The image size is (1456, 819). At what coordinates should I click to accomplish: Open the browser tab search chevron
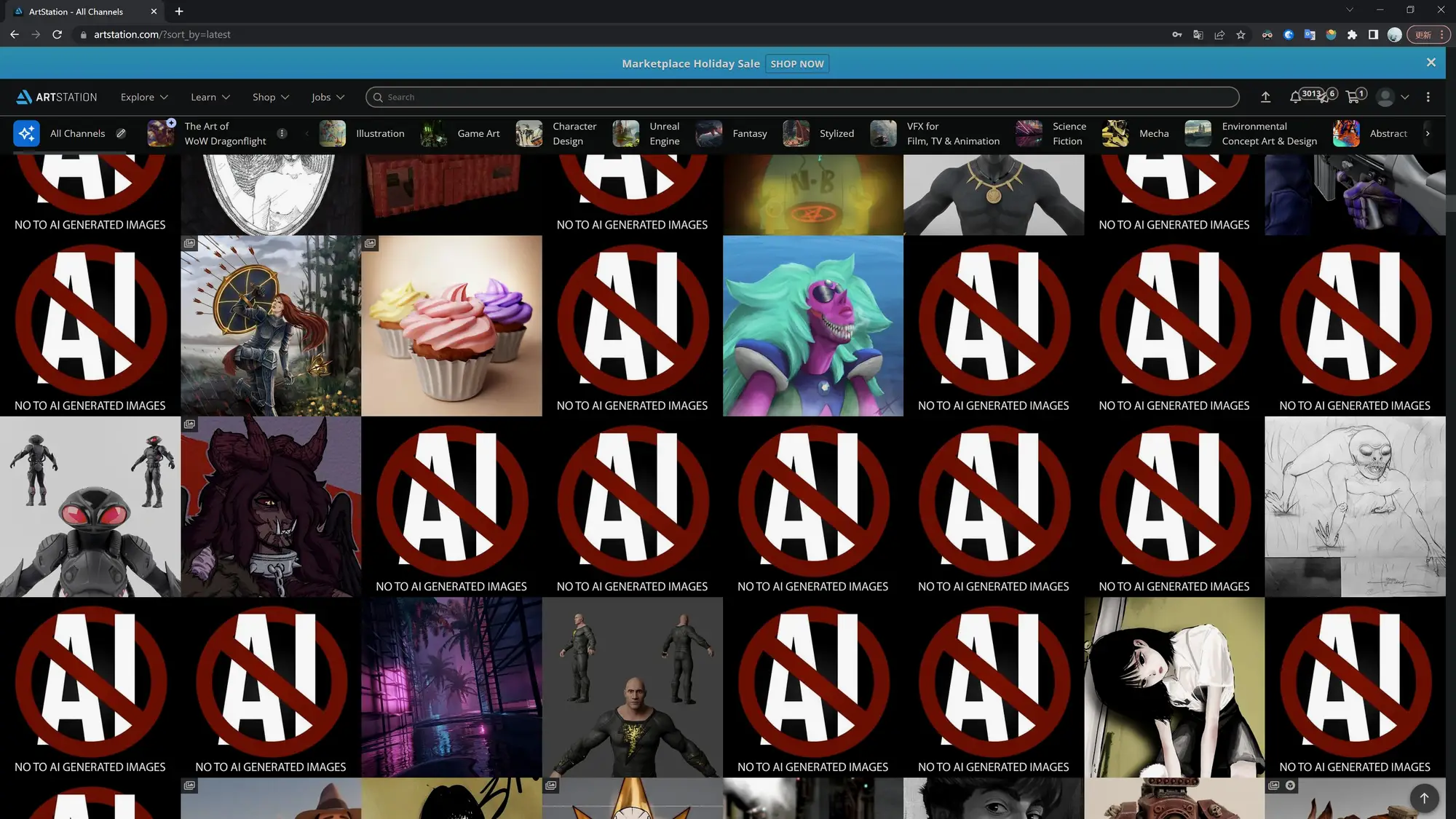(1349, 10)
